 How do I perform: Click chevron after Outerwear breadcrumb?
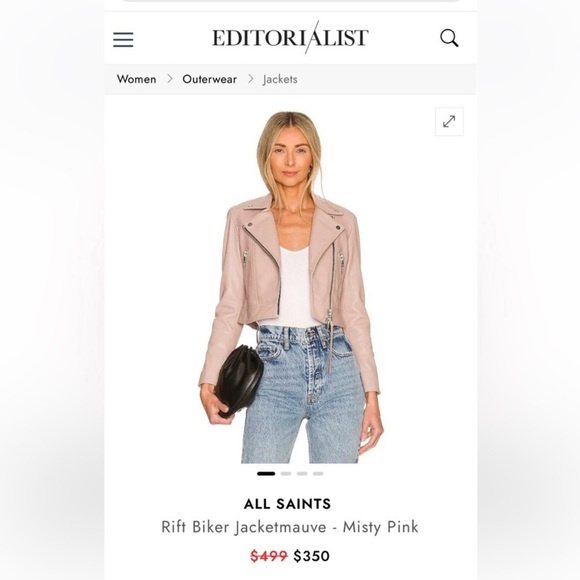coord(250,79)
